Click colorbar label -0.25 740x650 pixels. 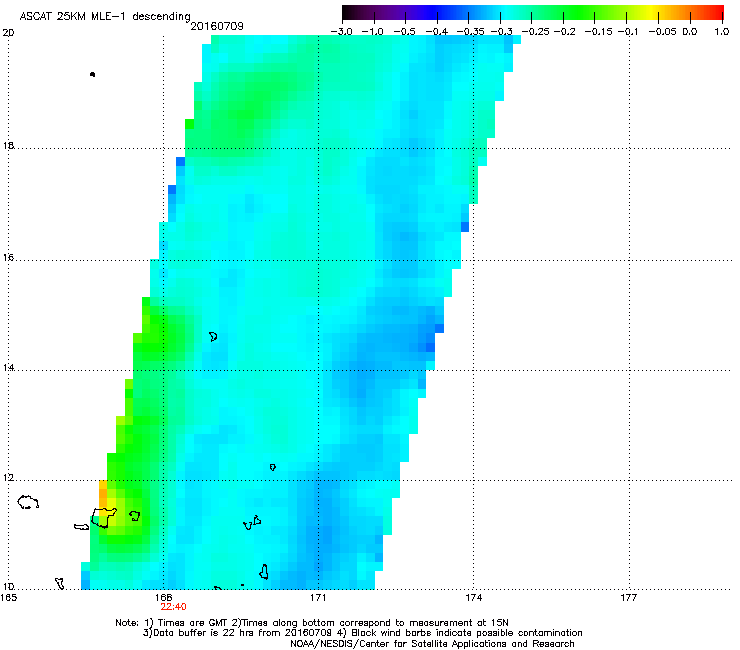pyautogui.click(x=535, y=32)
